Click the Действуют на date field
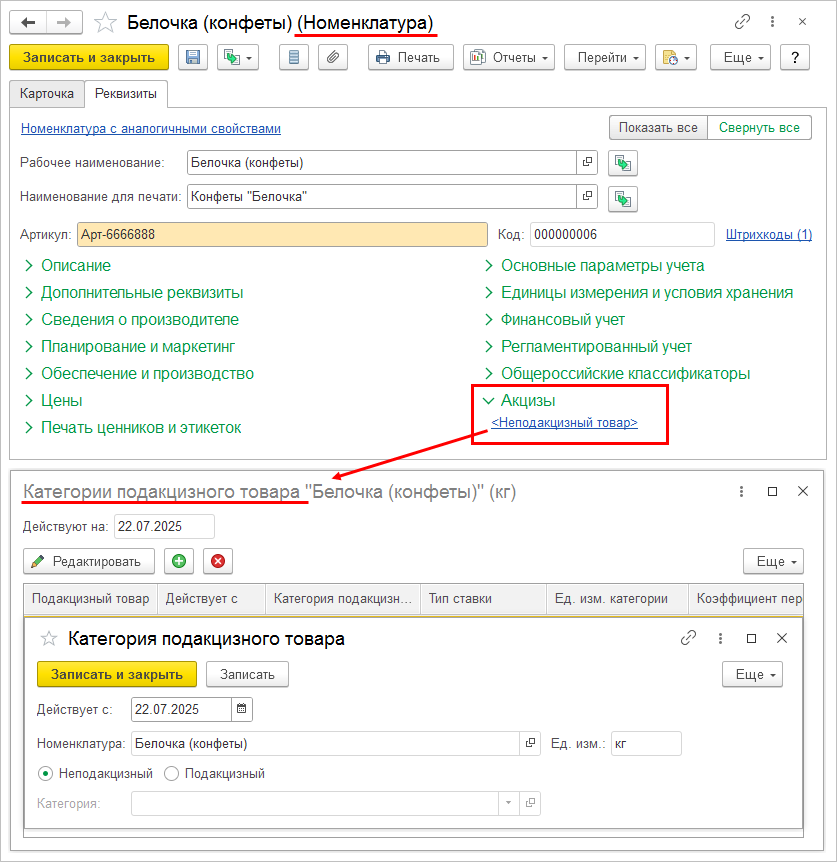This screenshot has width=837, height=862. [164, 527]
